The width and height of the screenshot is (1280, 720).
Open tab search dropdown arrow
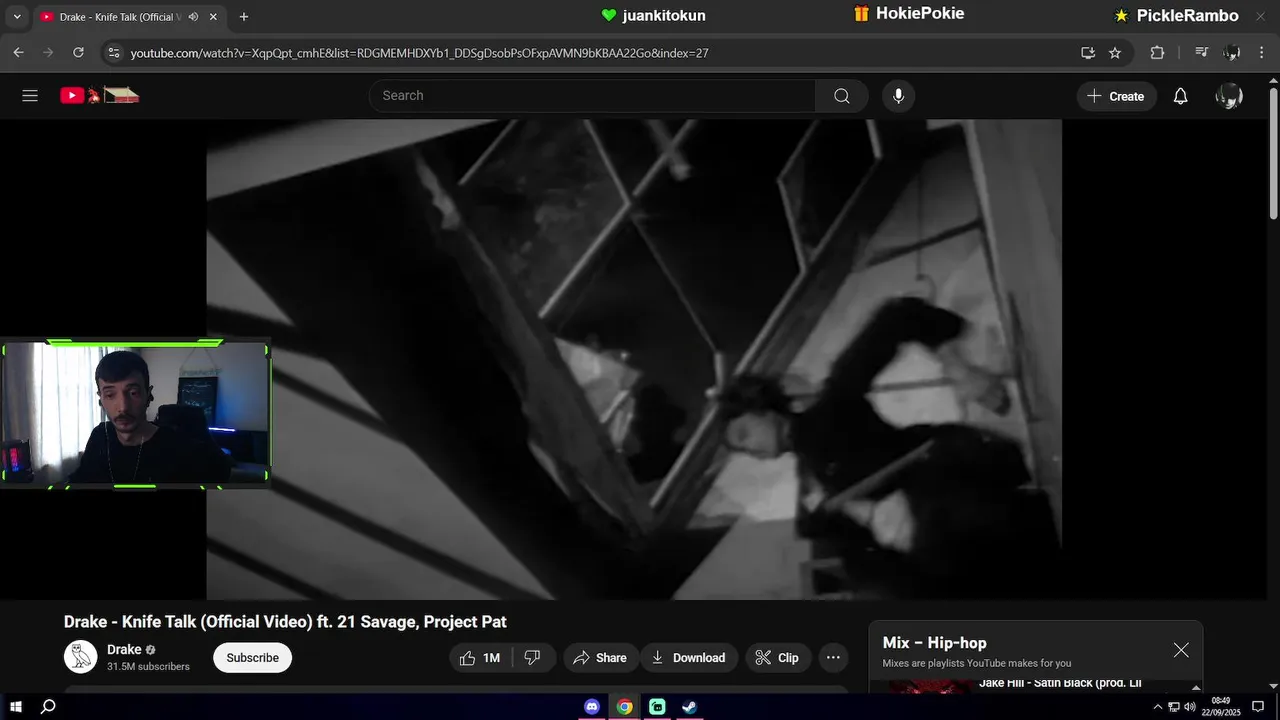pyautogui.click(x=16, y=17)
